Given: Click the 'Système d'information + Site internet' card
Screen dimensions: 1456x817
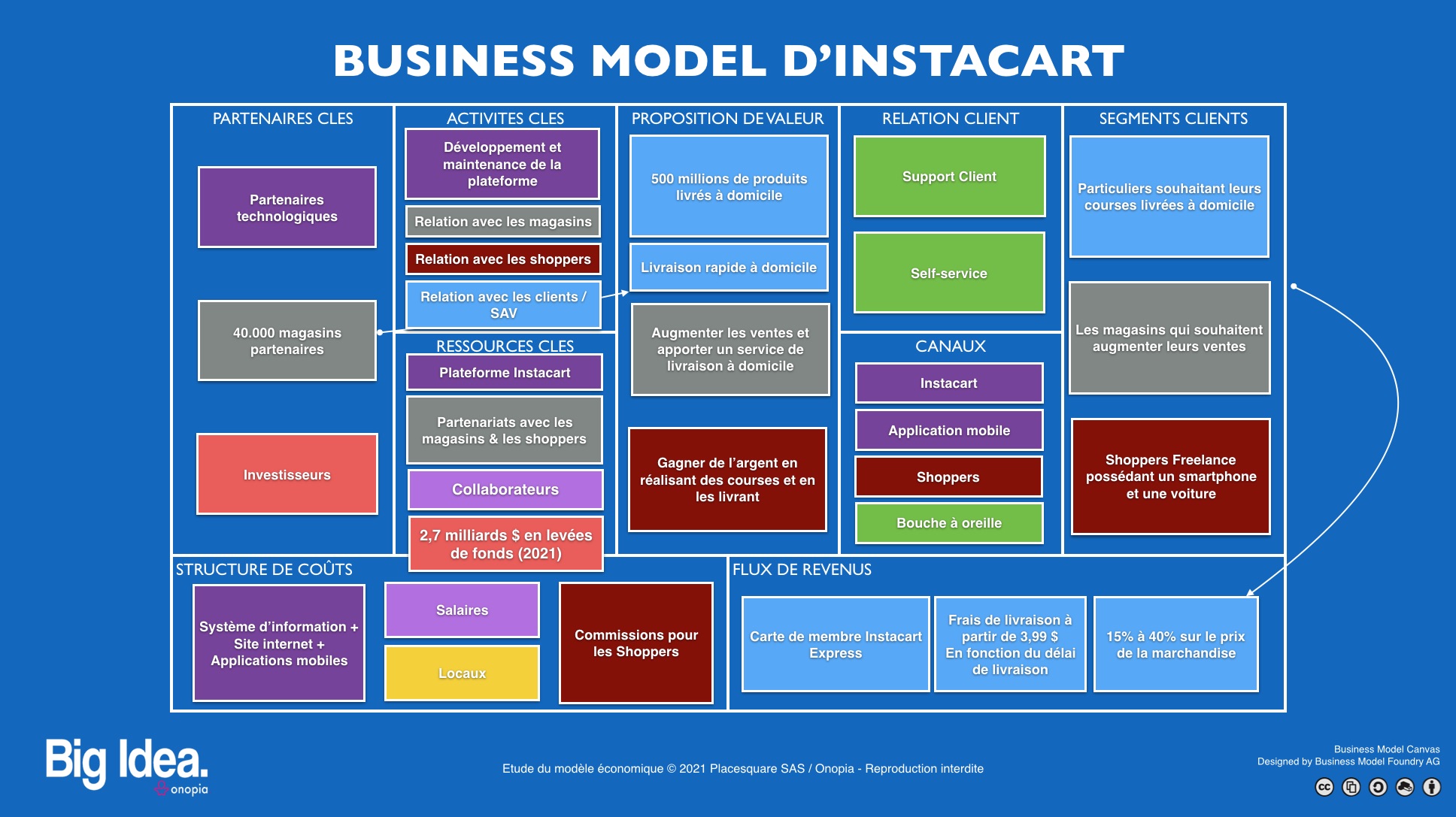Looking at the screenshot, I should click(x=279, y=643).
